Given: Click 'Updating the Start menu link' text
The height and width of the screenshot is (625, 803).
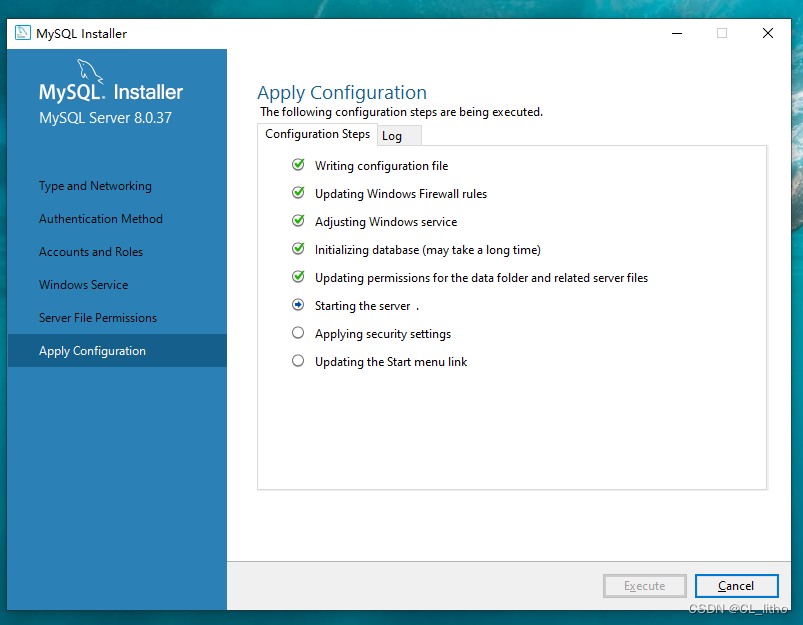Looking at the screenshot, I should coord(391,362).
